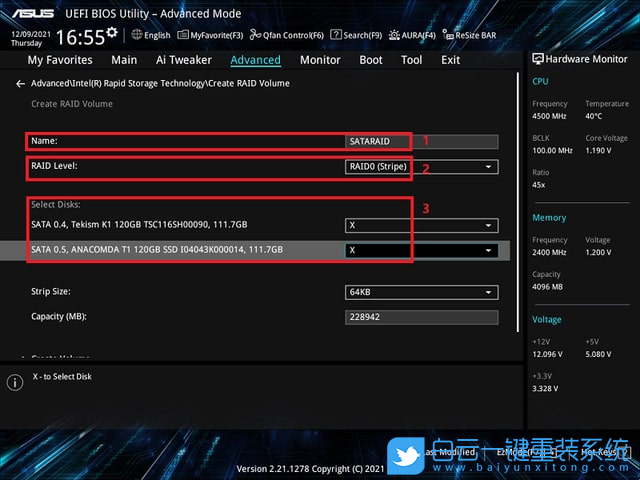This screenshot has width=640, height=480.
Task: Expand the RAID Level dropdown
Action: pyautogui.click(x=422, y=167)
